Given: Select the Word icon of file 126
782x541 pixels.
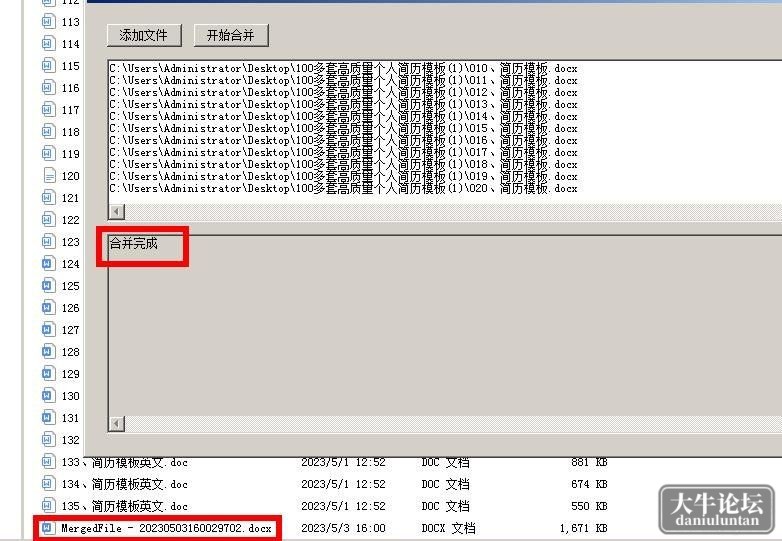Looking at the screenshot, I should pos(48,308).
